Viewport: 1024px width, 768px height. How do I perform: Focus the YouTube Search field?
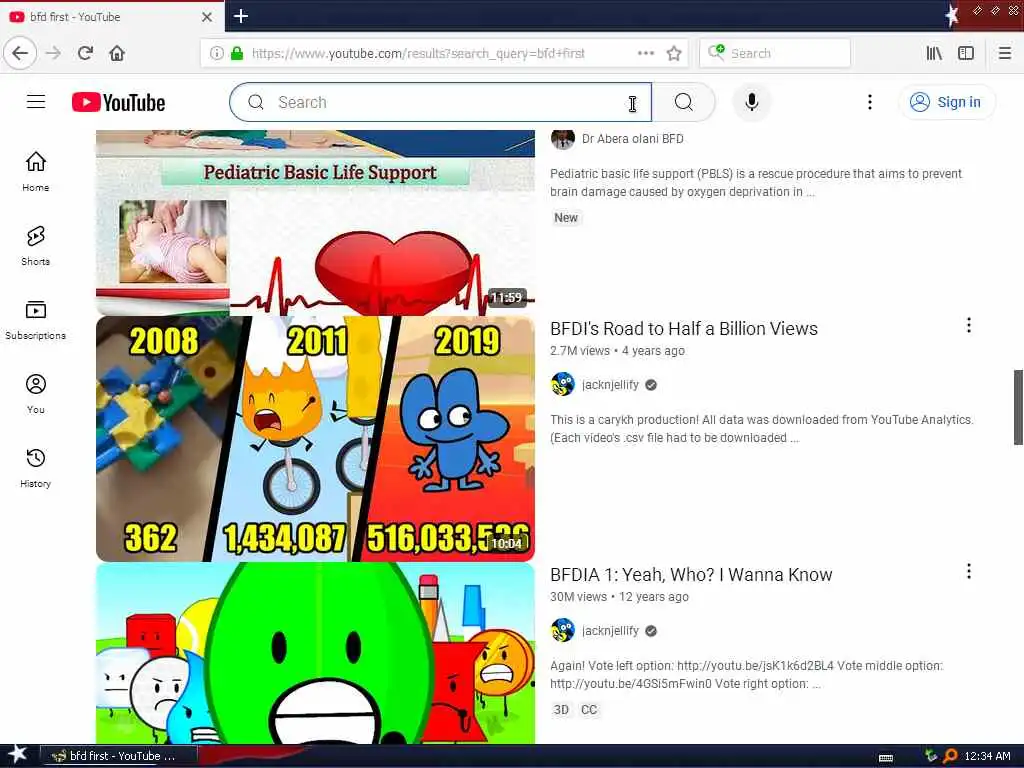point(441,102)
